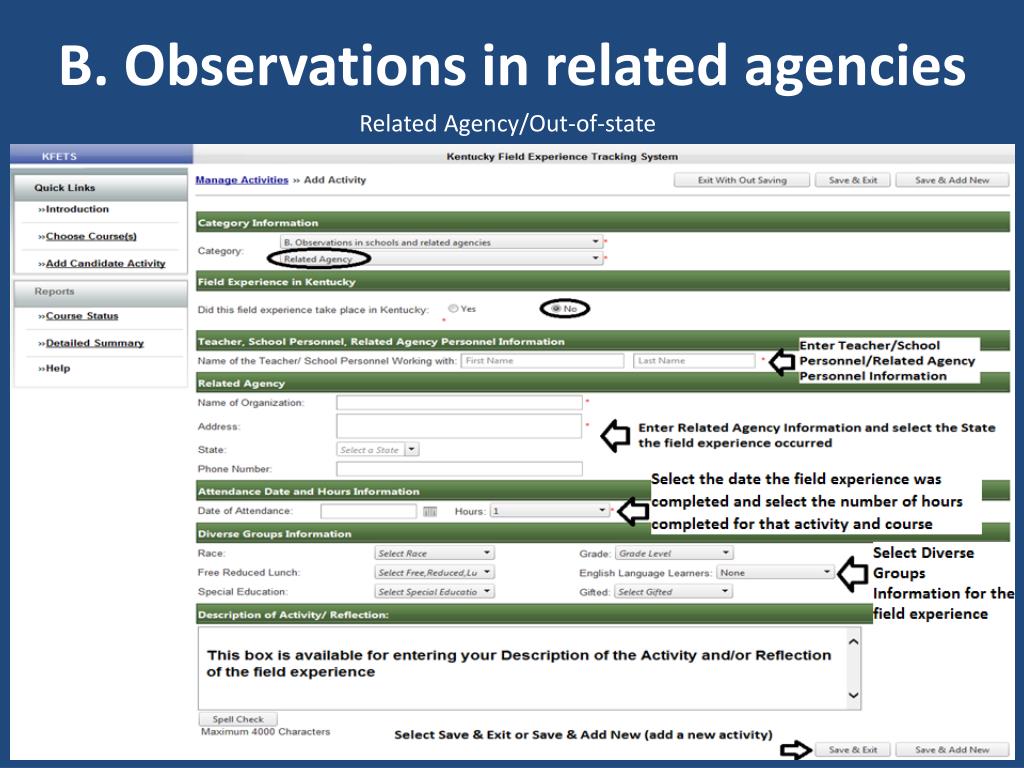Click the Category Information section header

pyautogui.click(x=603, y=223)
